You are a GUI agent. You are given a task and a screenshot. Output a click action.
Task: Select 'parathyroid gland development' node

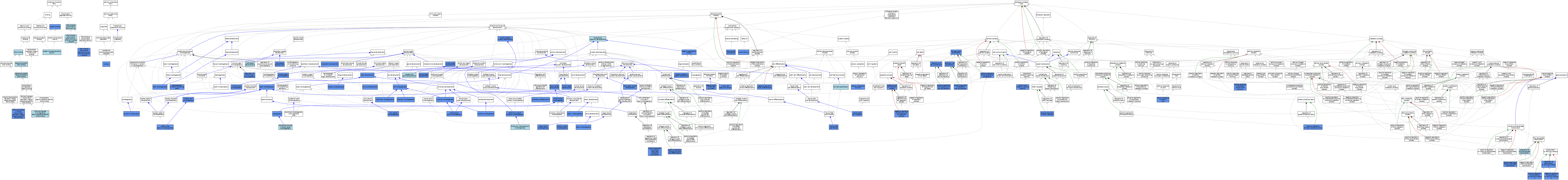(409, 75)
